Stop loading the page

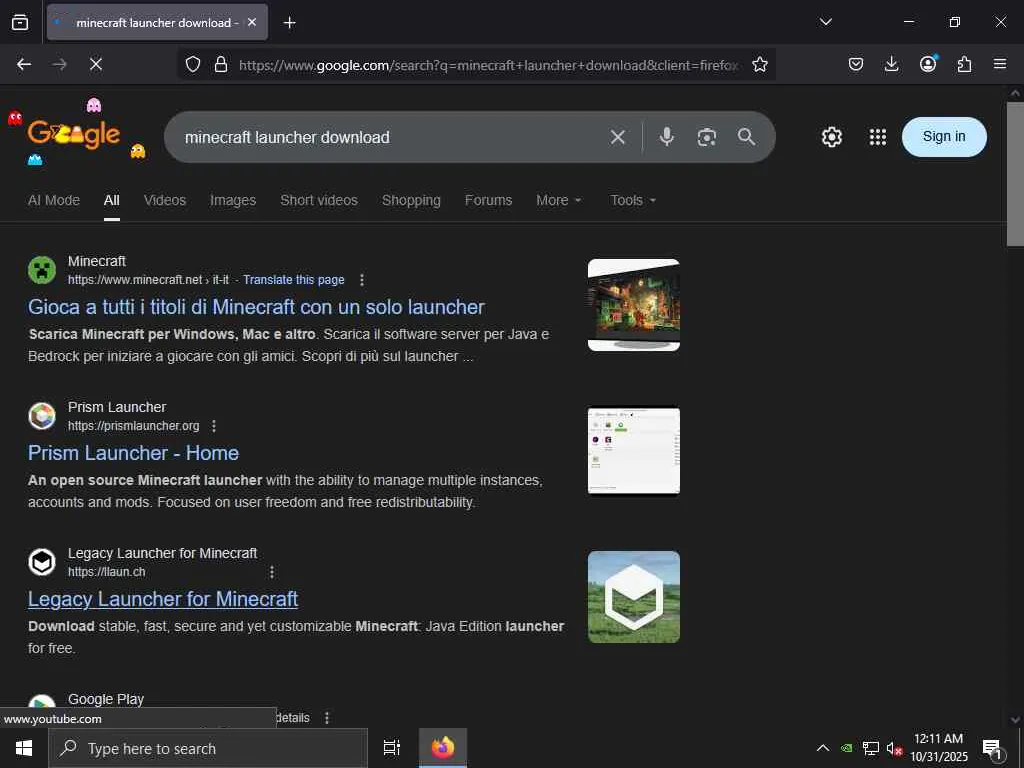pyautogui.click(x=95, y=64)
